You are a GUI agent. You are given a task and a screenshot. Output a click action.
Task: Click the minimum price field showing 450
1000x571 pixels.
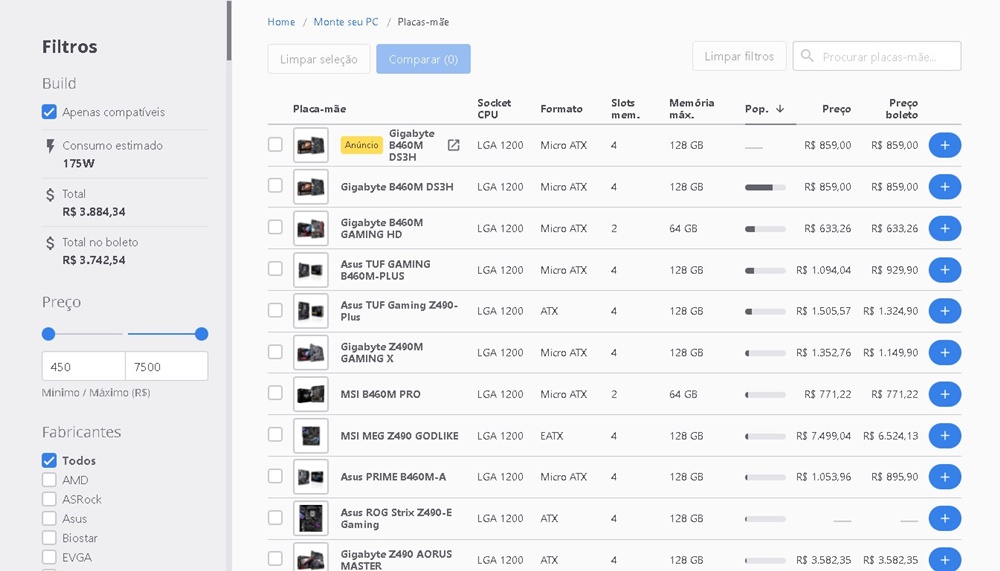click(x=84, y=366)
